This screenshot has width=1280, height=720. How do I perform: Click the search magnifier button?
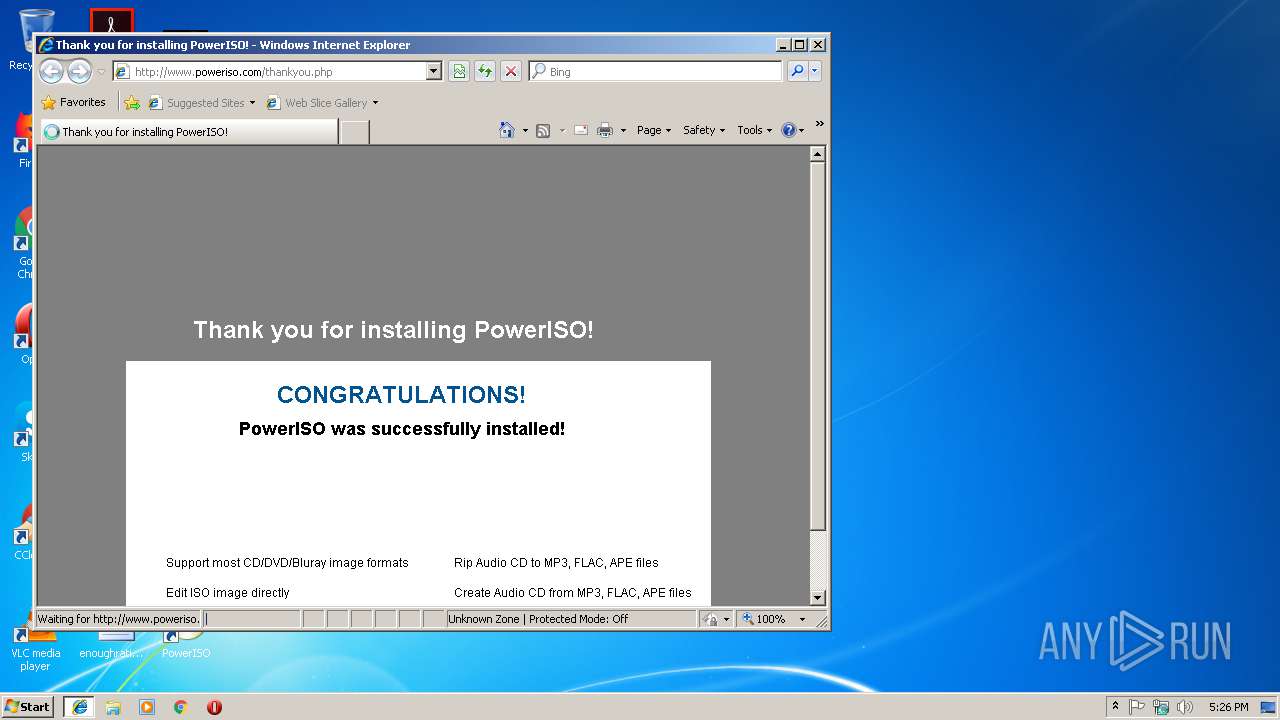coord(797,71)
